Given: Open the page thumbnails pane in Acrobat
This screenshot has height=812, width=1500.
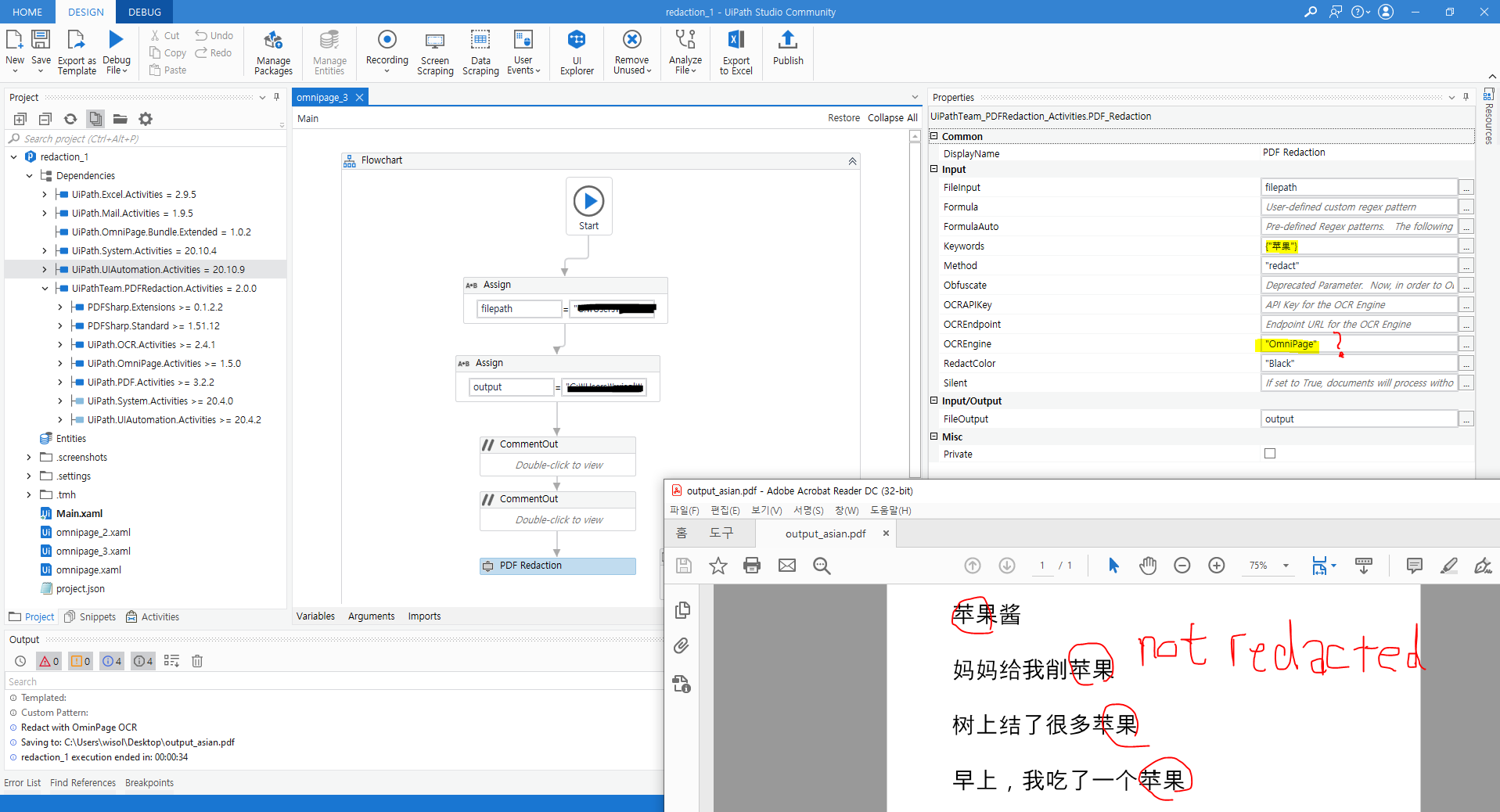Looking at the screenshot, I should pyautogui.click(x=682, y=609).
